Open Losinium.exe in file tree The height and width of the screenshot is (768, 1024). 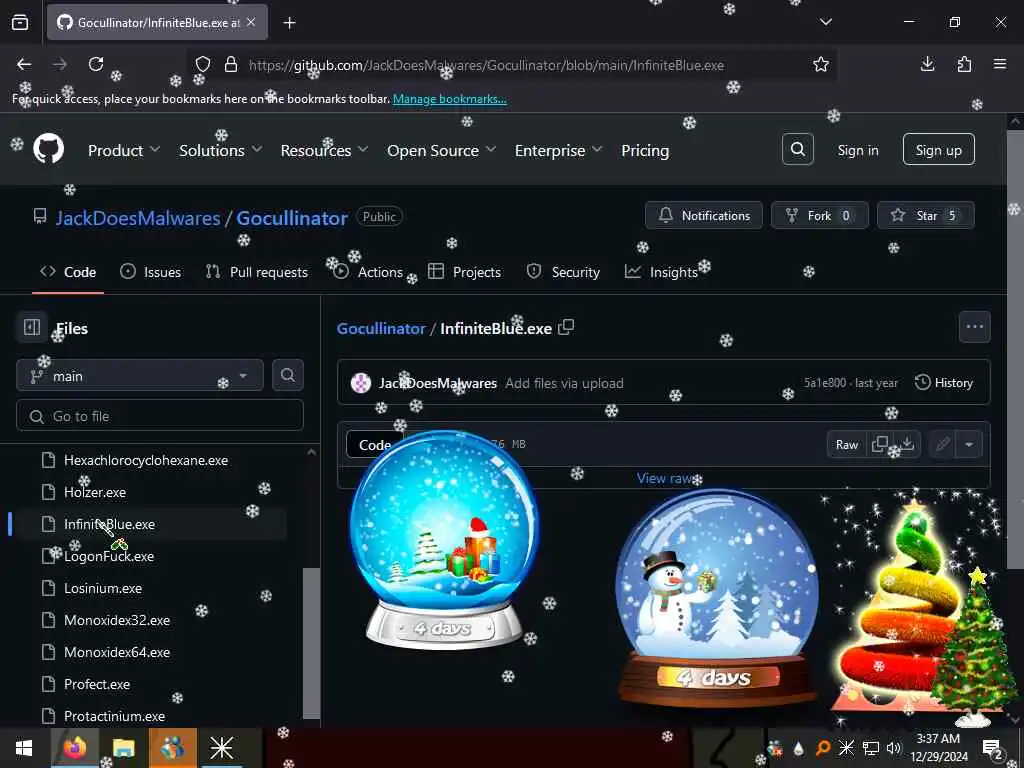tap(103, 588)
